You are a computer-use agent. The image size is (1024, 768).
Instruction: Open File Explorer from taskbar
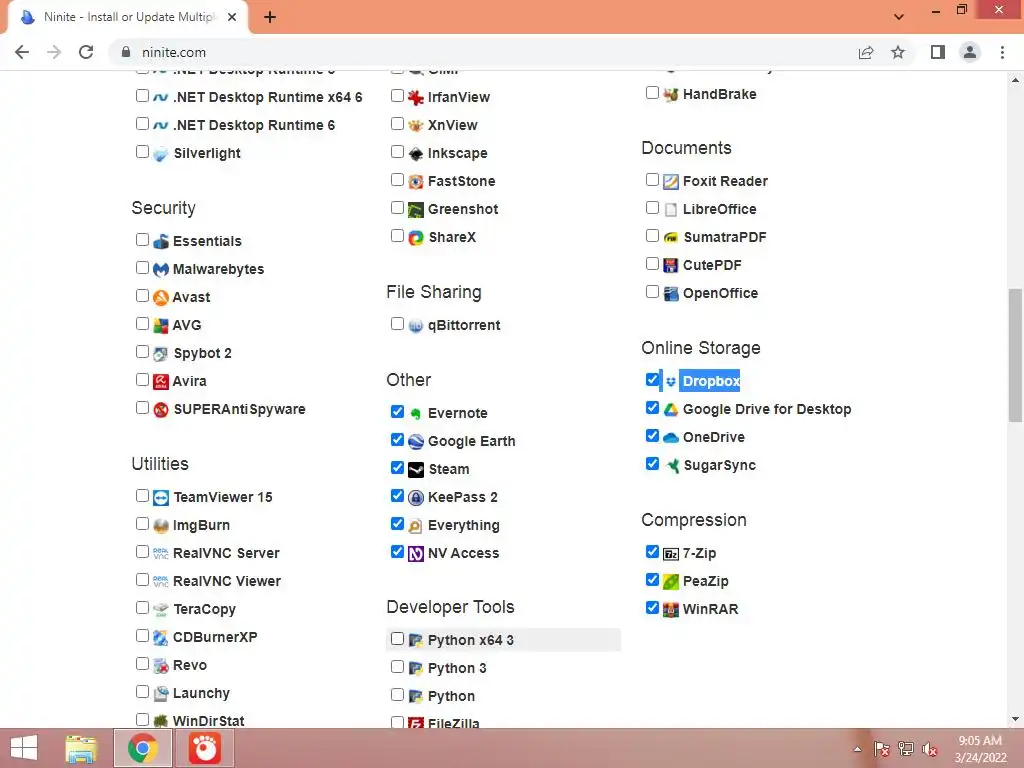[81, 748]
